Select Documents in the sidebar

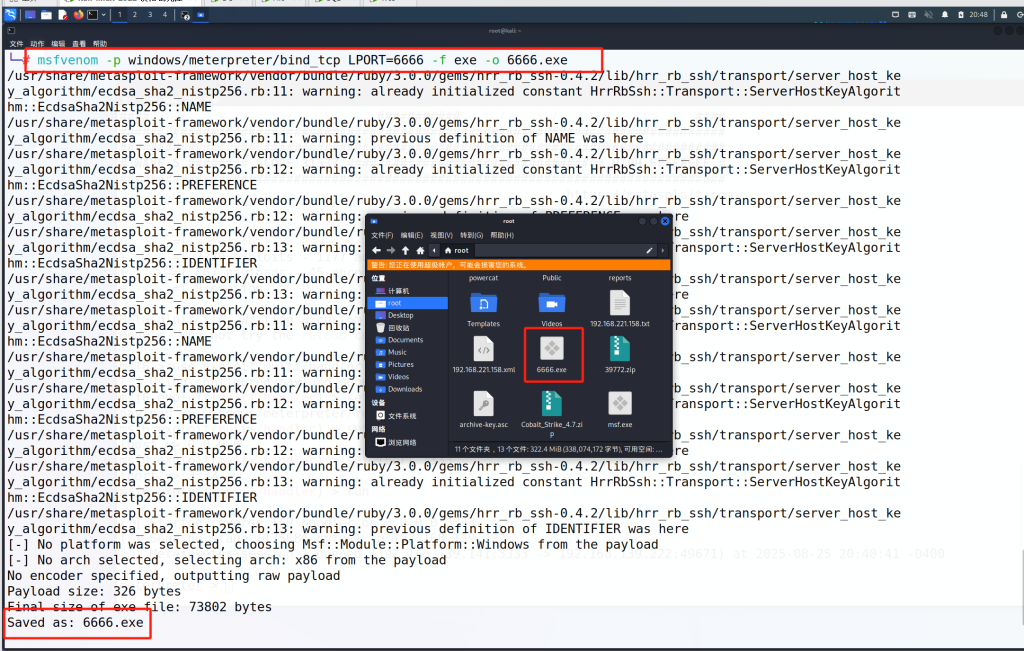click(x=409, y=340)
